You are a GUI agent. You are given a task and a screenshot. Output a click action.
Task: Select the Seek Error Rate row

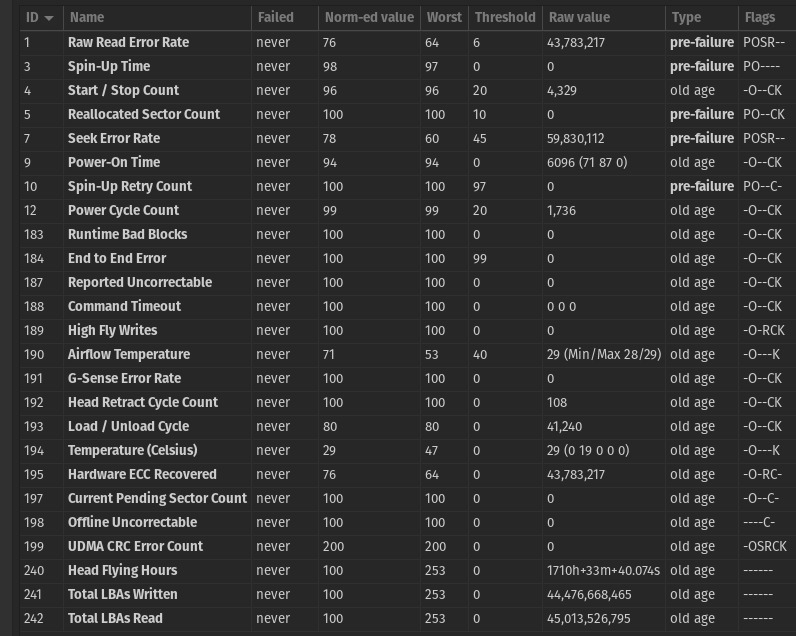[x=114, y=139]
